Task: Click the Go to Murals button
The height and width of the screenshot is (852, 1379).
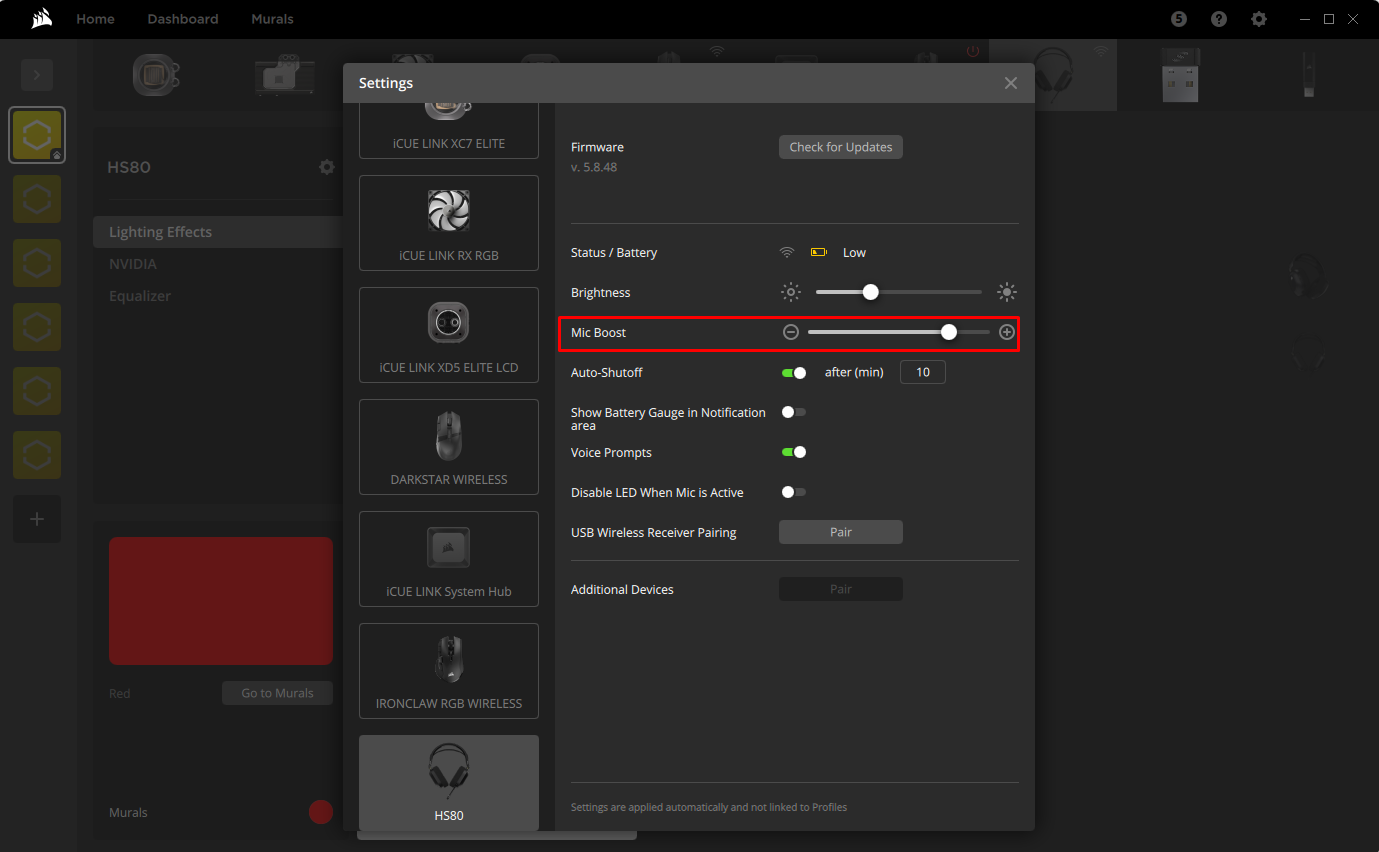Action: (277, 692)
